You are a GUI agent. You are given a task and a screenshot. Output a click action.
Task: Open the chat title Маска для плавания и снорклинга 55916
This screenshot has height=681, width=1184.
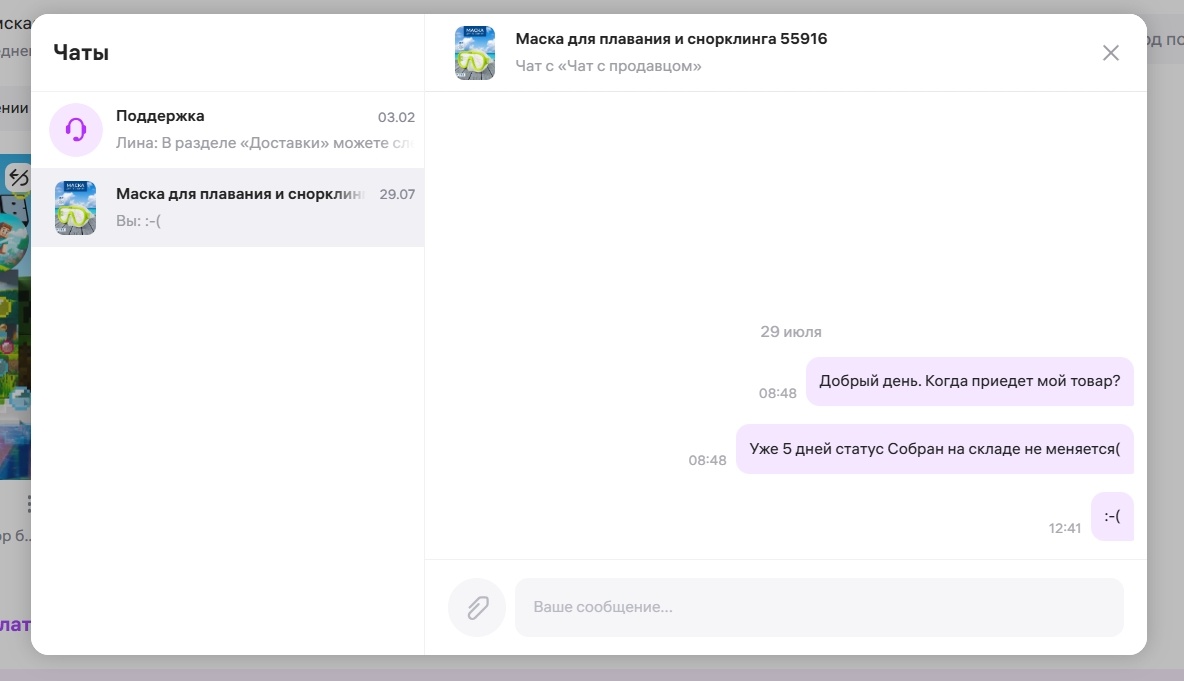(670, 38)
